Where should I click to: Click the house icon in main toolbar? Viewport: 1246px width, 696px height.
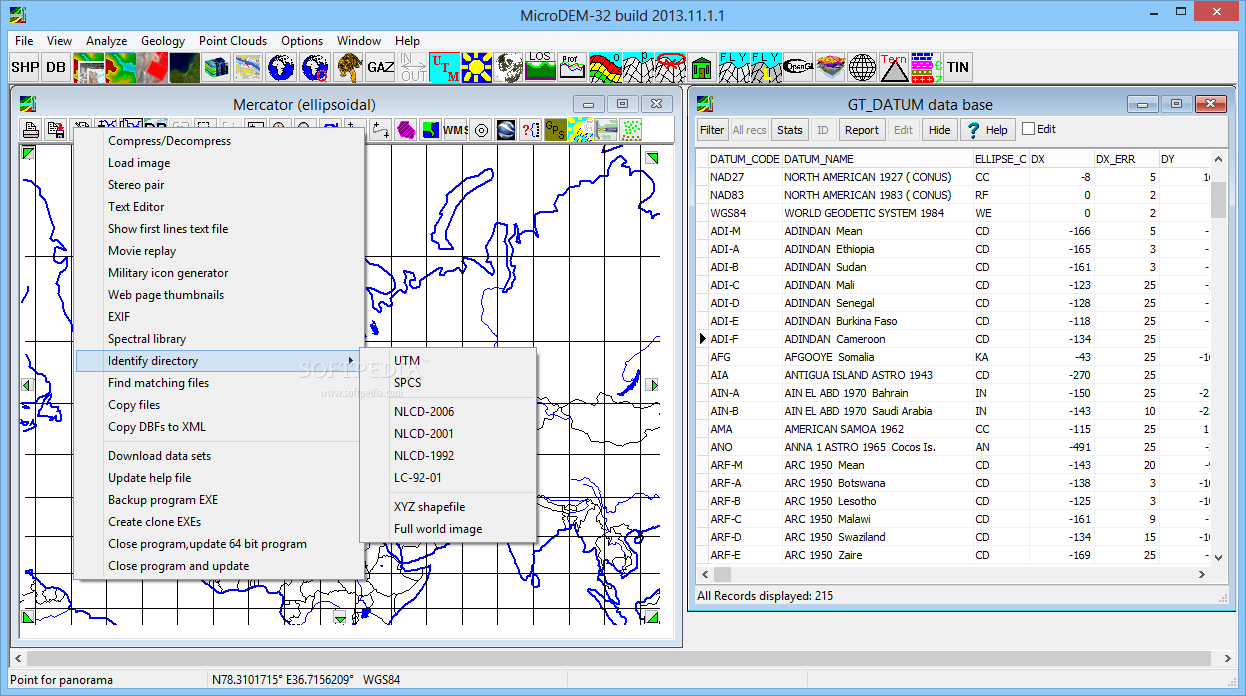702,67
